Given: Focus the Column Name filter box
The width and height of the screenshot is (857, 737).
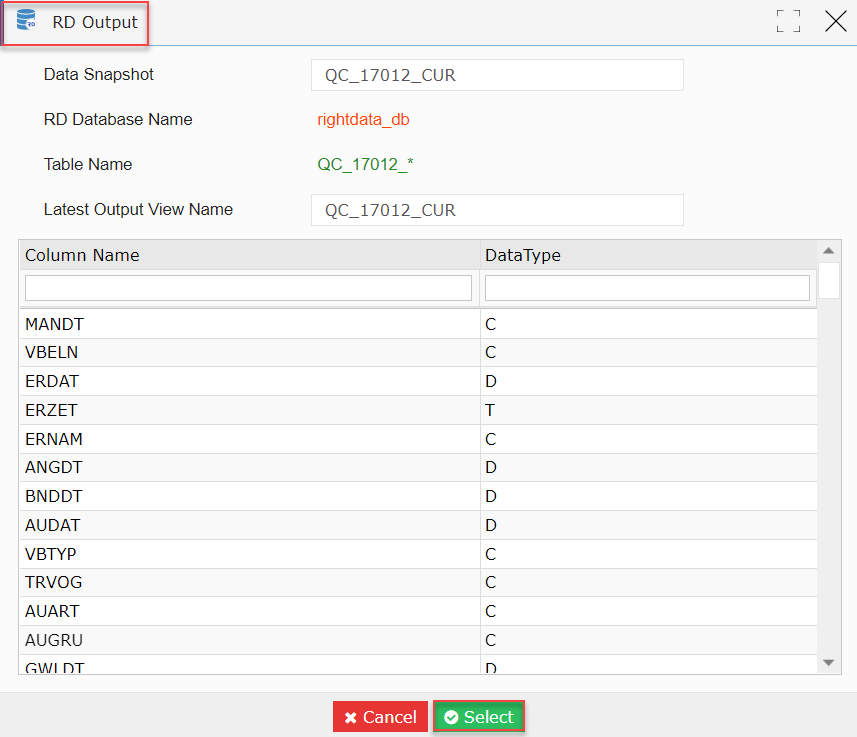Looking at the screenshot, I should (248, 288).
